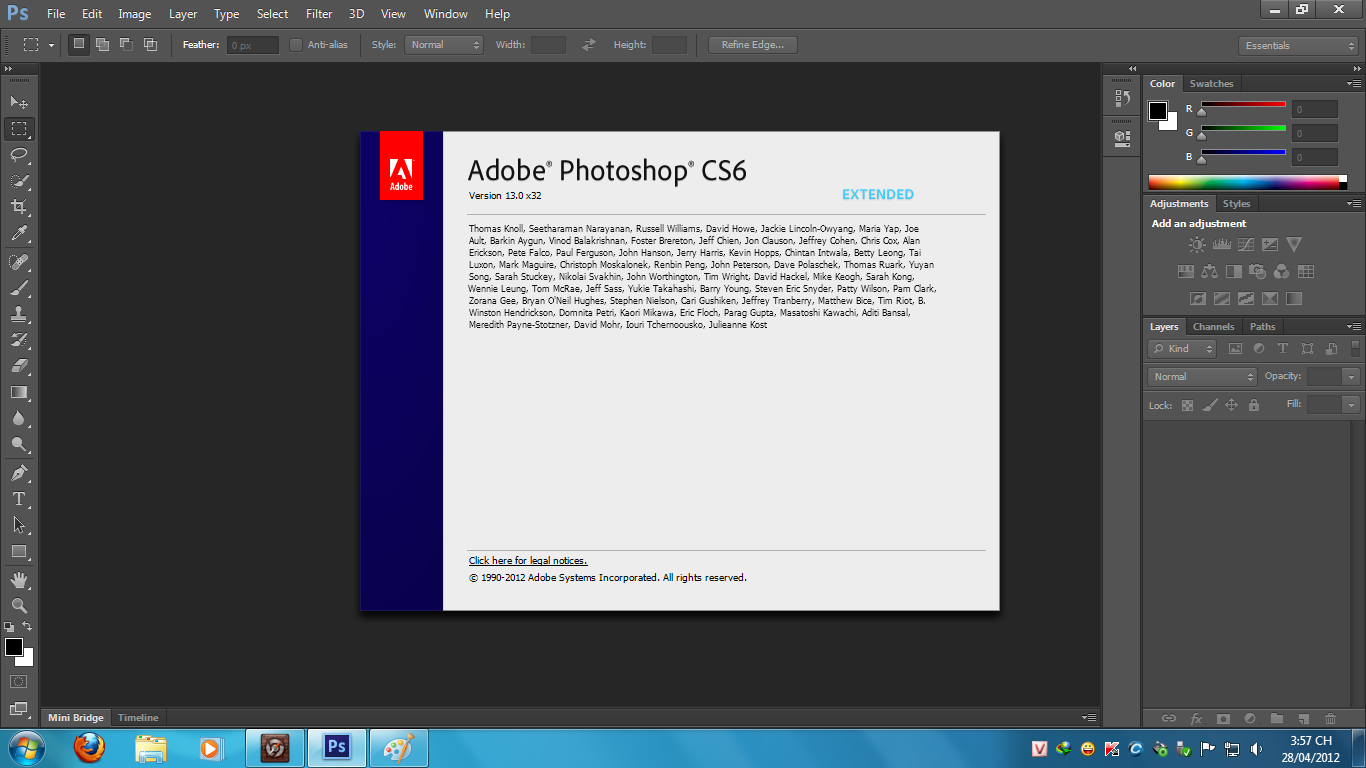
Task: Activate the Crop tool
Action: pos(19,207)
